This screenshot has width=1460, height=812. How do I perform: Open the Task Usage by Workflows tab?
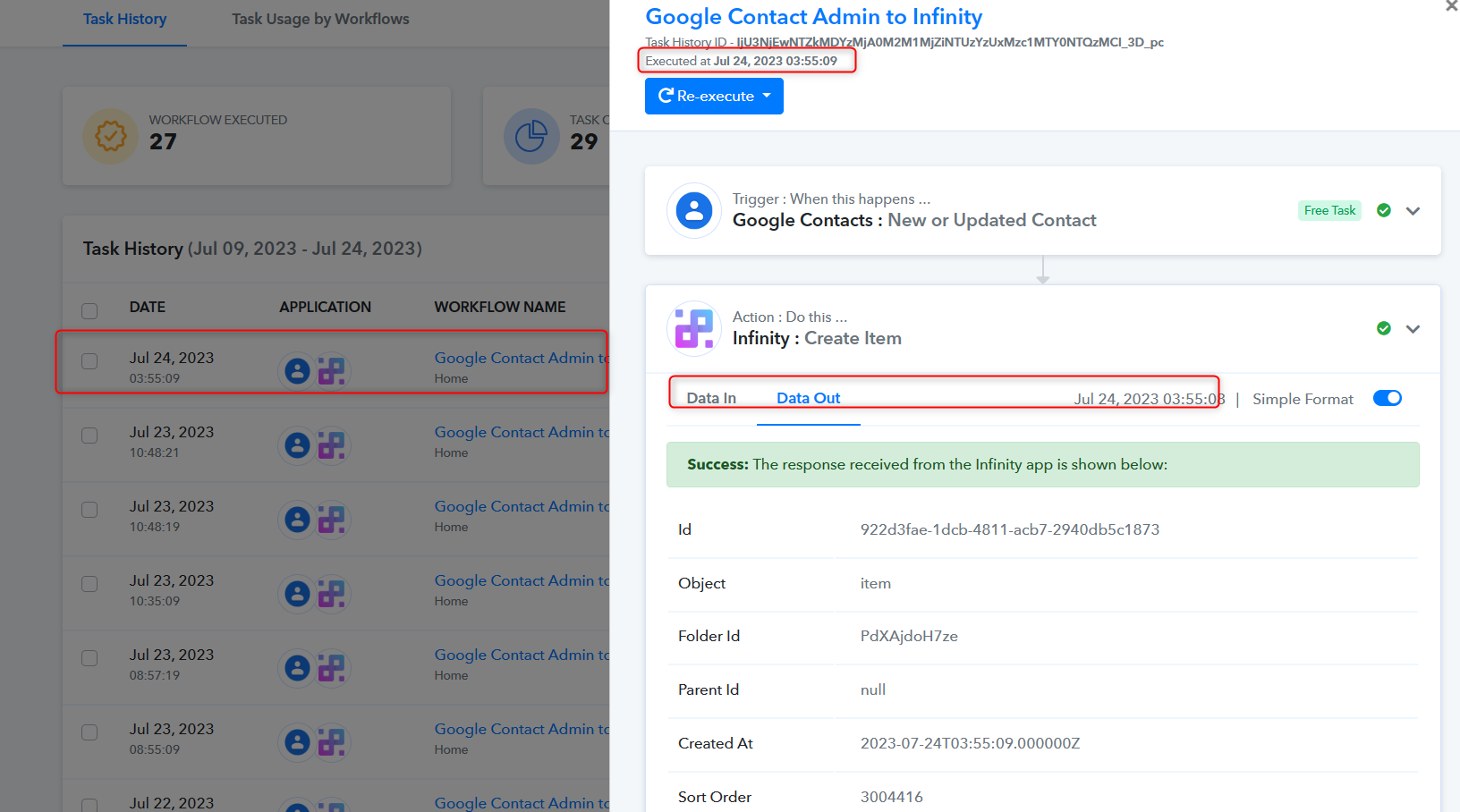[x=320, y=19]
